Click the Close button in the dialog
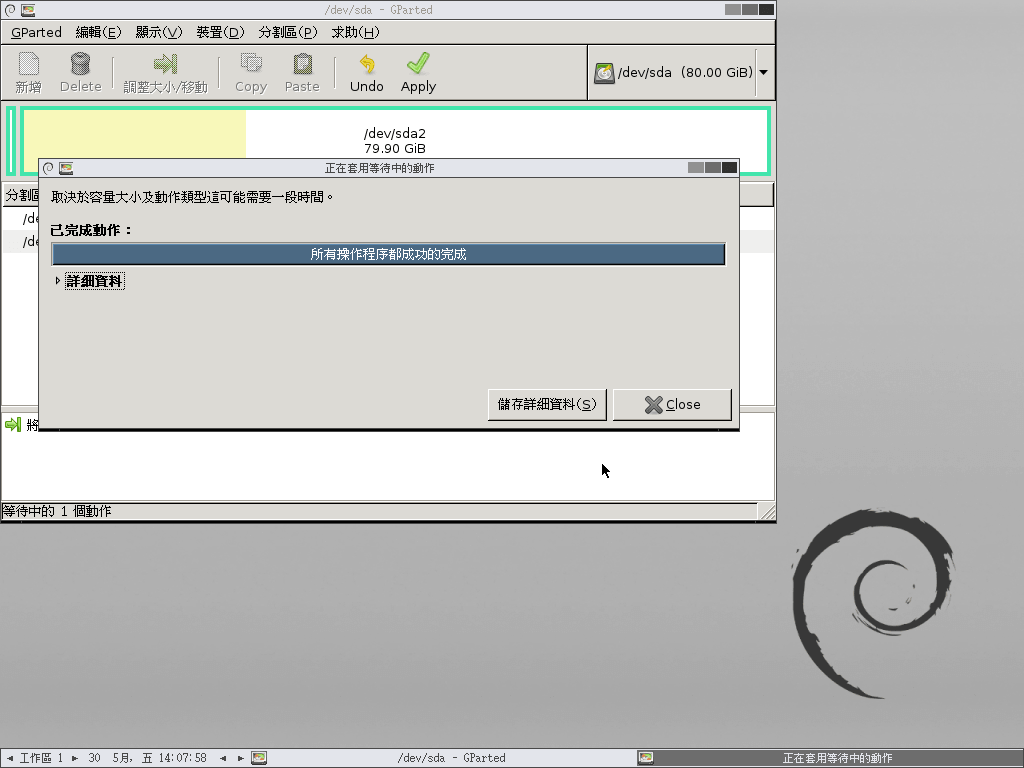 [671, 404]
